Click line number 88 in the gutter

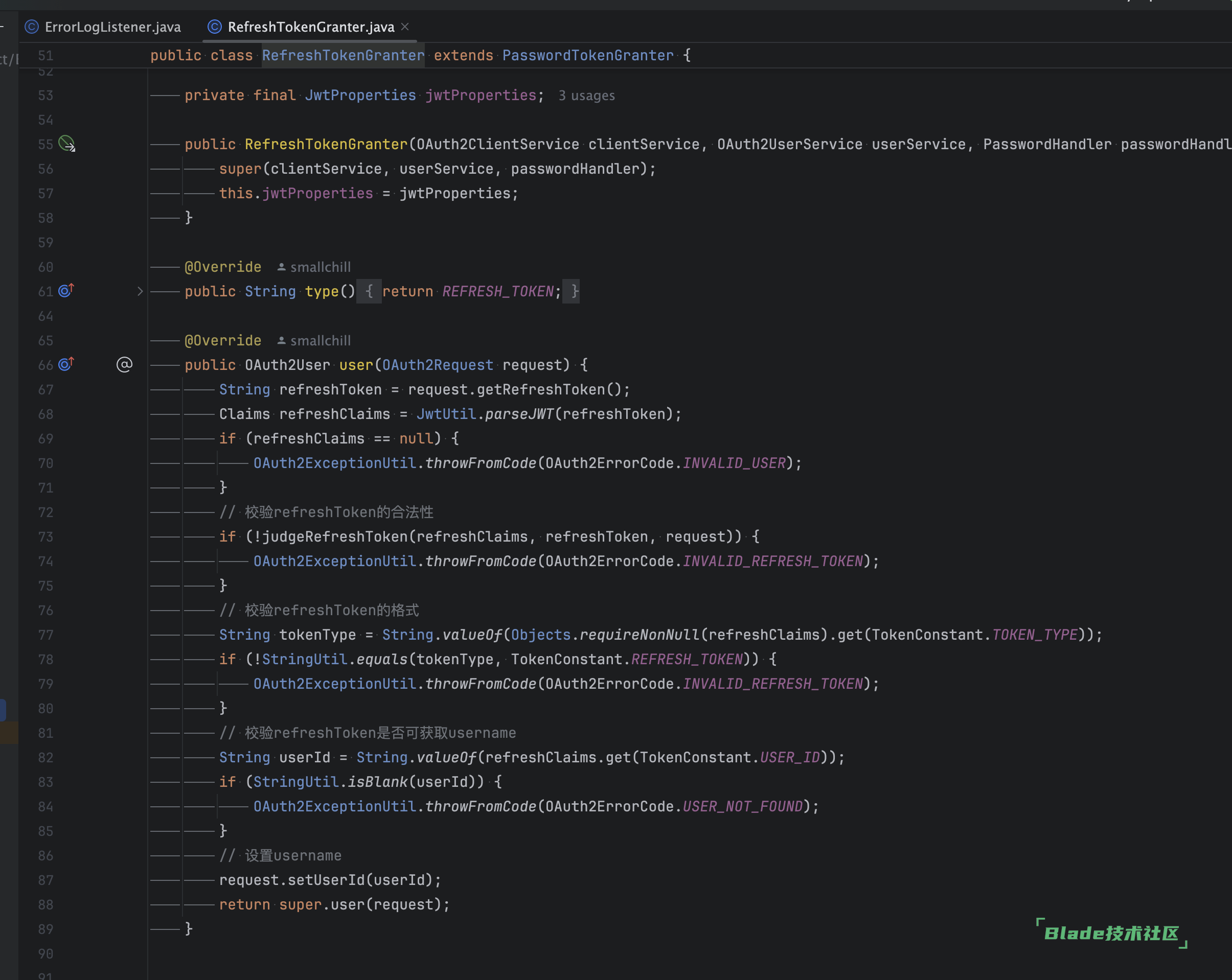pyautogui.click(x=45, y=905)
